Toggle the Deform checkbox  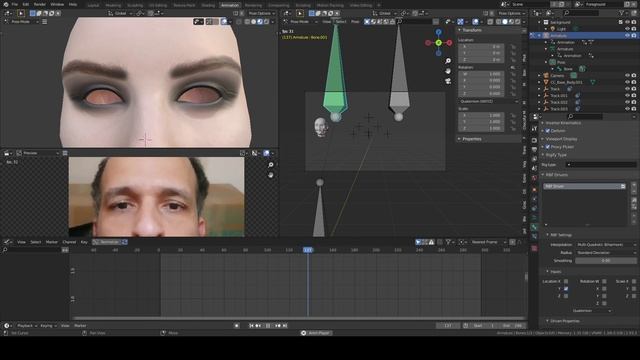[548, 131]
